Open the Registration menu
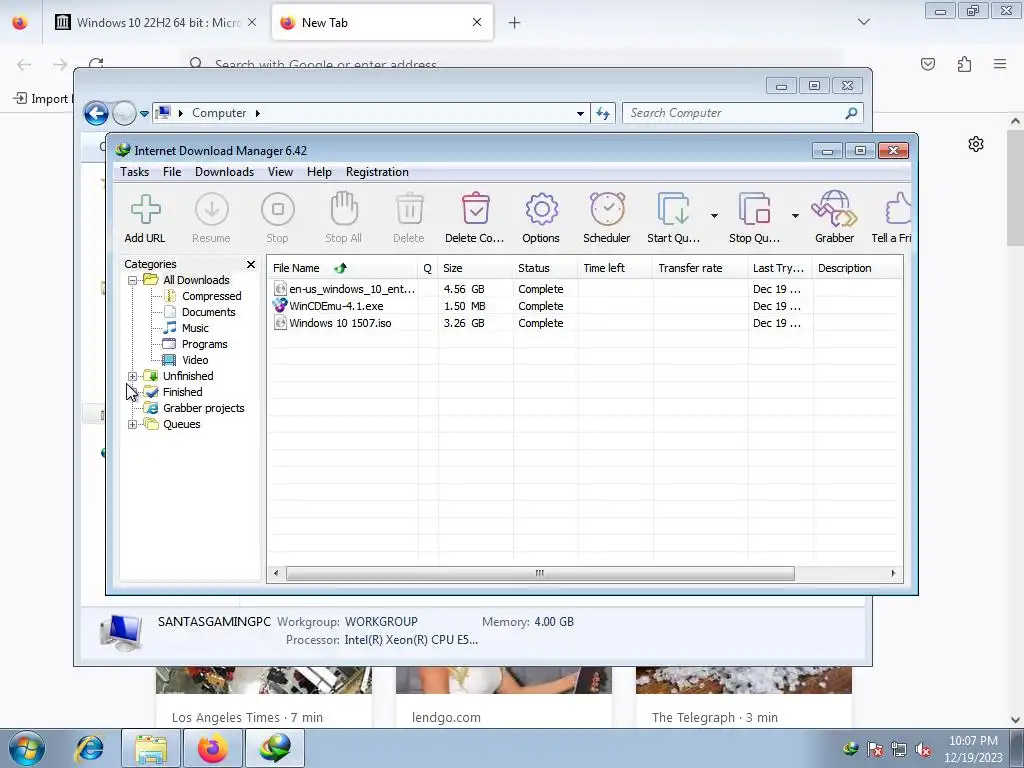This screenshot has width=1024, height=768. tap(377, 172)
